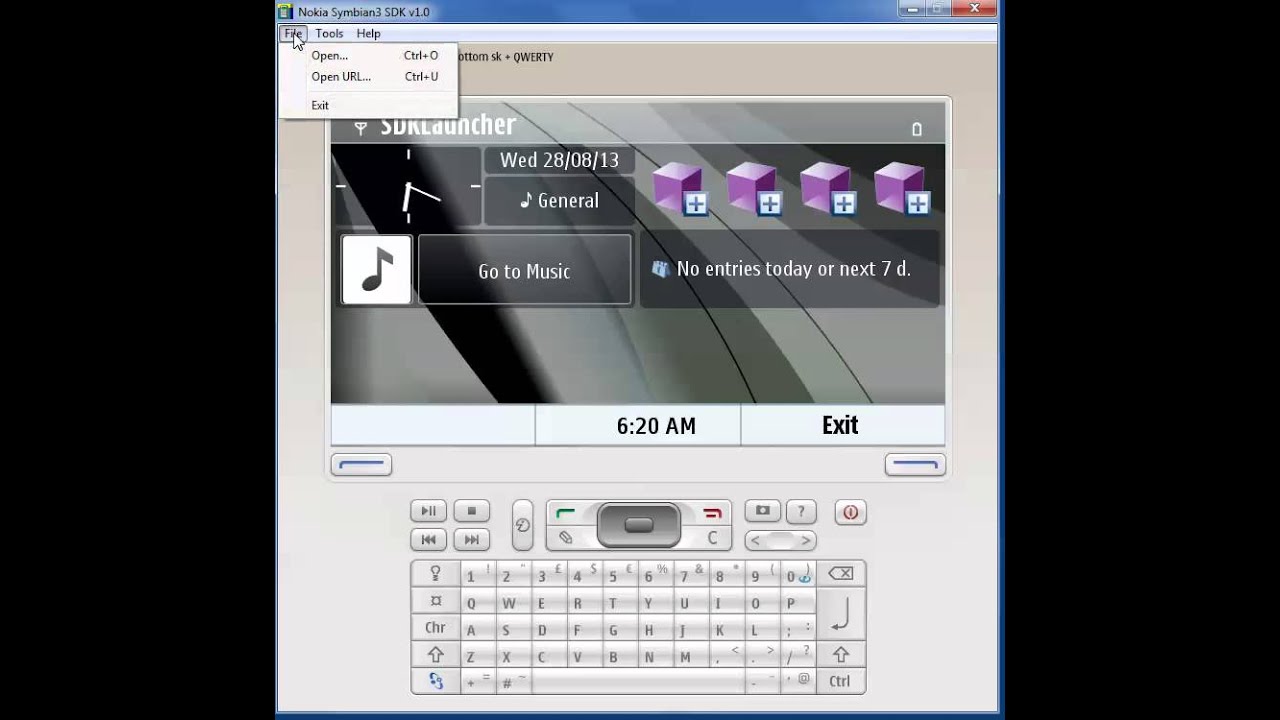The width and height of the screenshot is (1280, 720).
Task: Open the Tools menu
Action: click(x=329, y=33)
